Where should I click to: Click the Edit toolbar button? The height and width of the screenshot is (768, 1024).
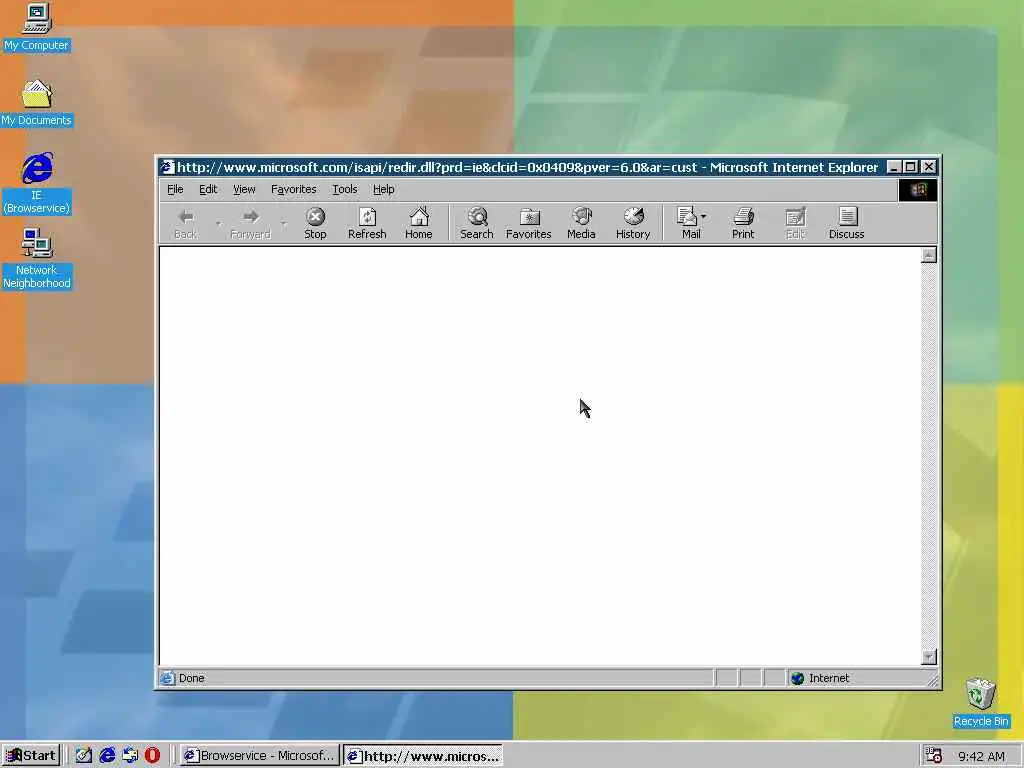tap(795, 223)
